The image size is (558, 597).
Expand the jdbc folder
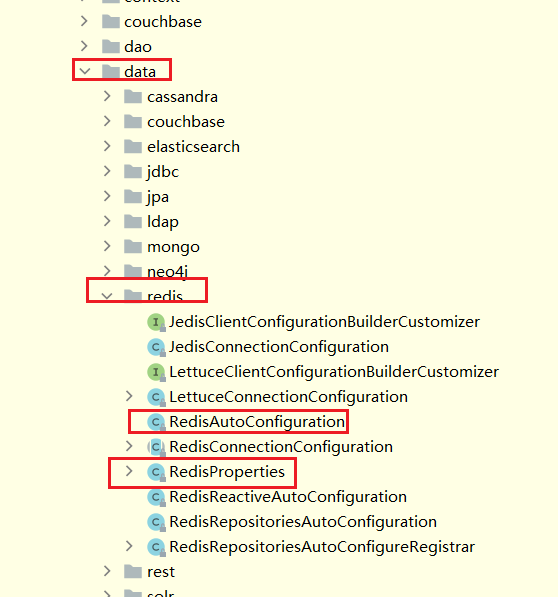tap(107, 171)
